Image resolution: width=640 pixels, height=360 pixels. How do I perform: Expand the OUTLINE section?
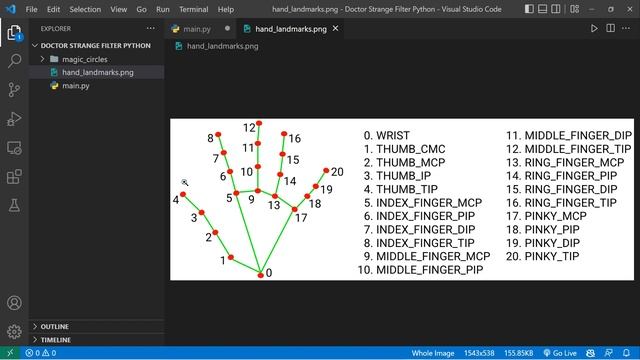pos(96,327)
